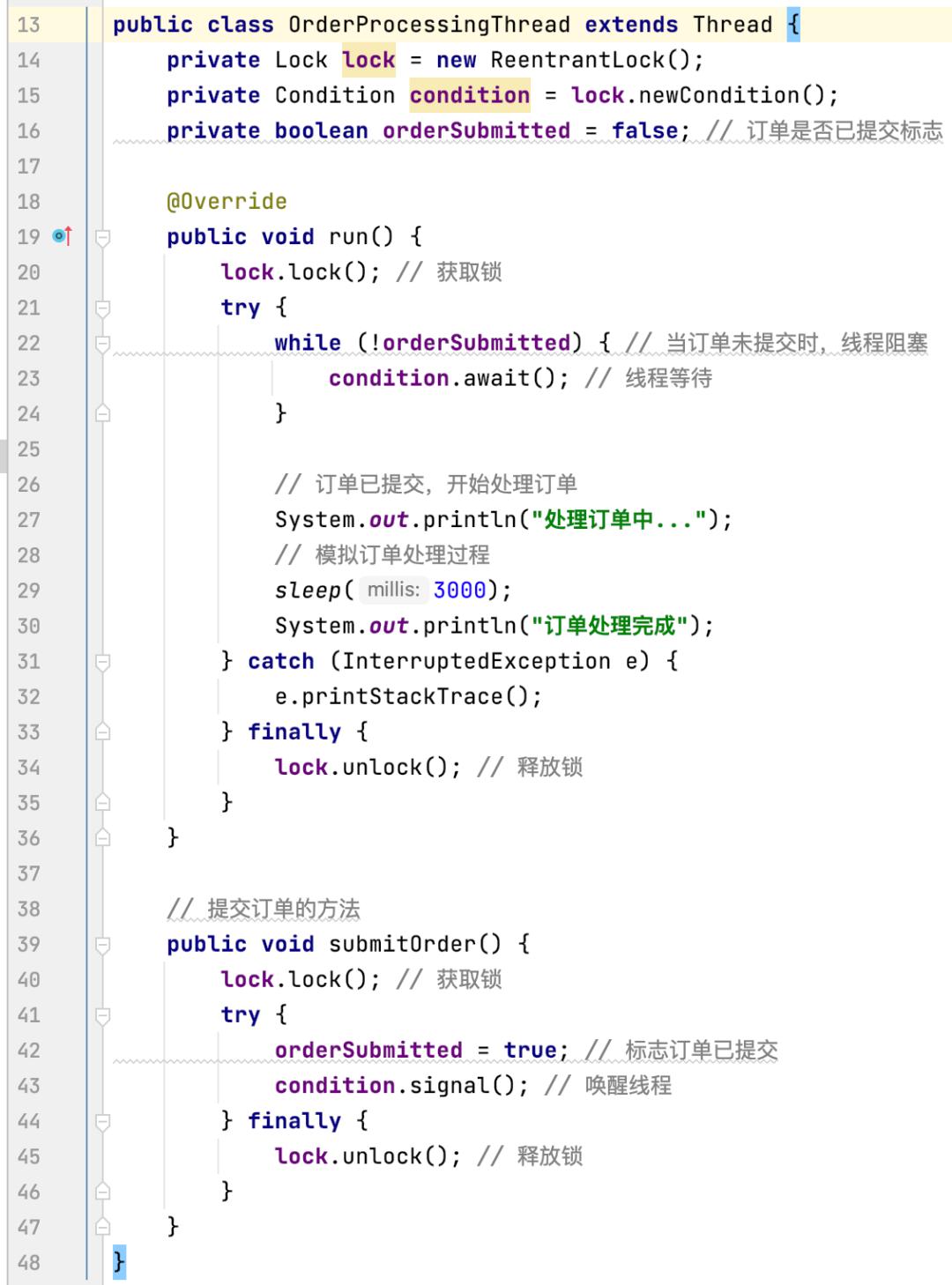Collapse the try block fold on line 41
952x1285 pixels.
click(103, 1015)
